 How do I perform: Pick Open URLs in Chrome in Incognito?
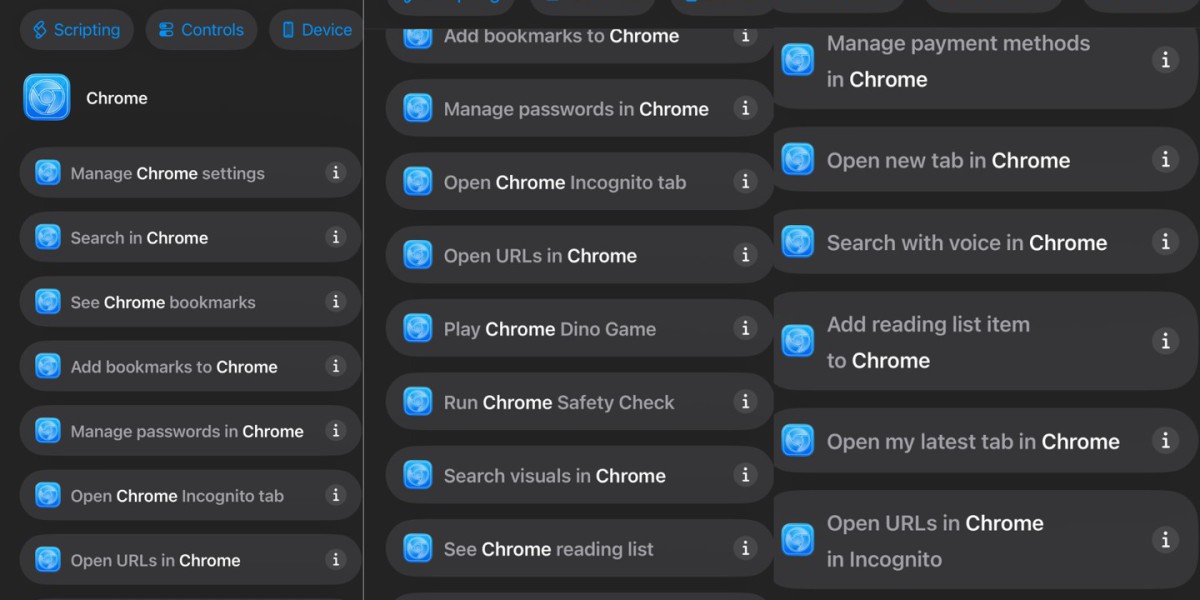pyautogui.click(x=934, y=541)
